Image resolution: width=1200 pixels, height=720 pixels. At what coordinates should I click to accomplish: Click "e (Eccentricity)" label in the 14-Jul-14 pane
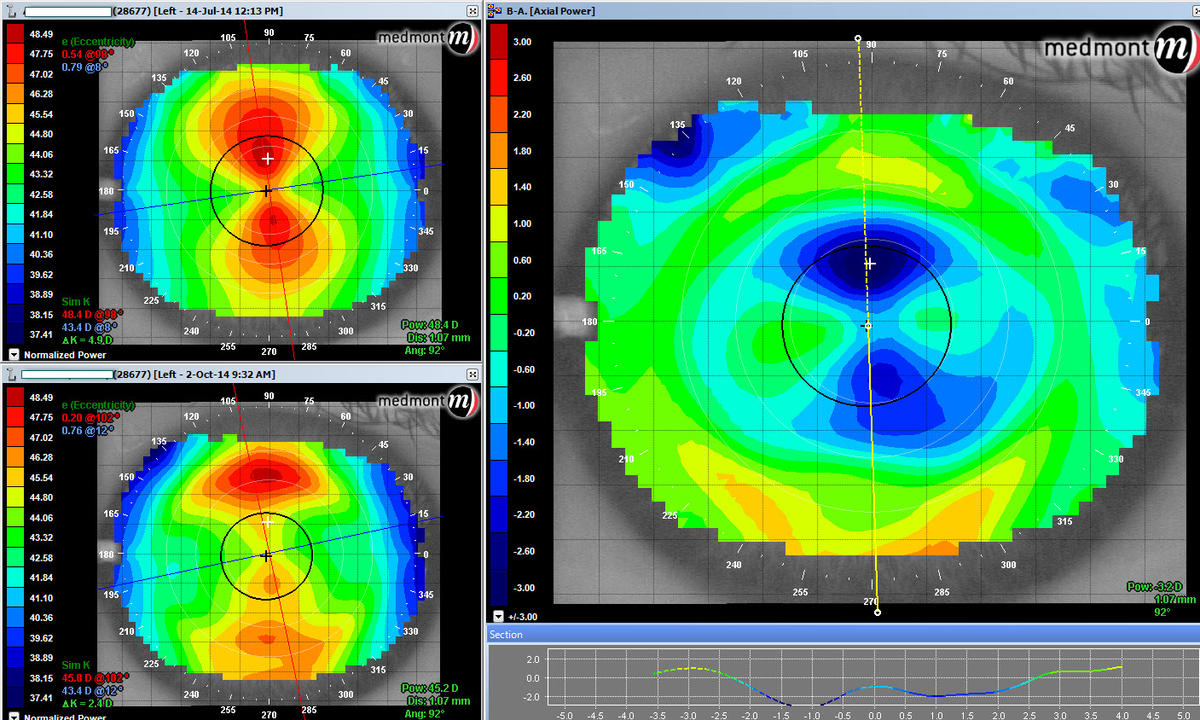click(98, 40)
